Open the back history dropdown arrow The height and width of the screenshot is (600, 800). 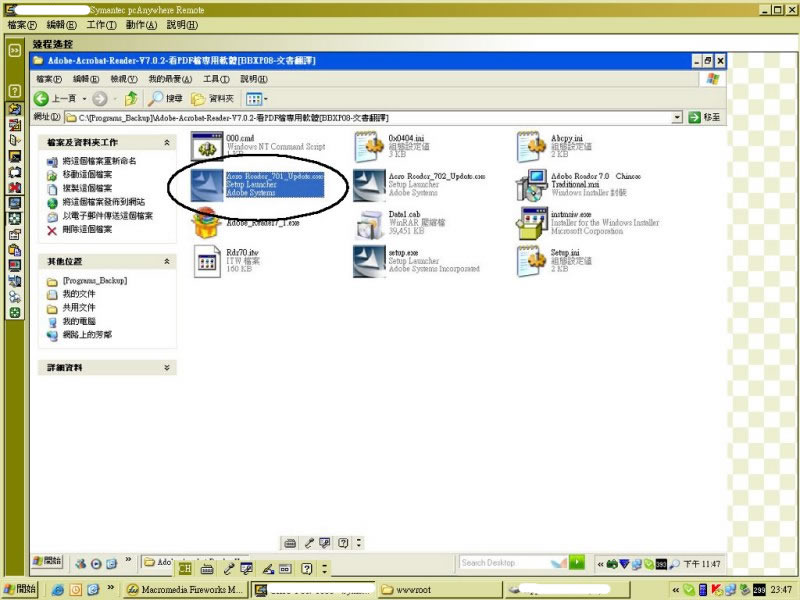pyautogui.click(x=84, y=98)
